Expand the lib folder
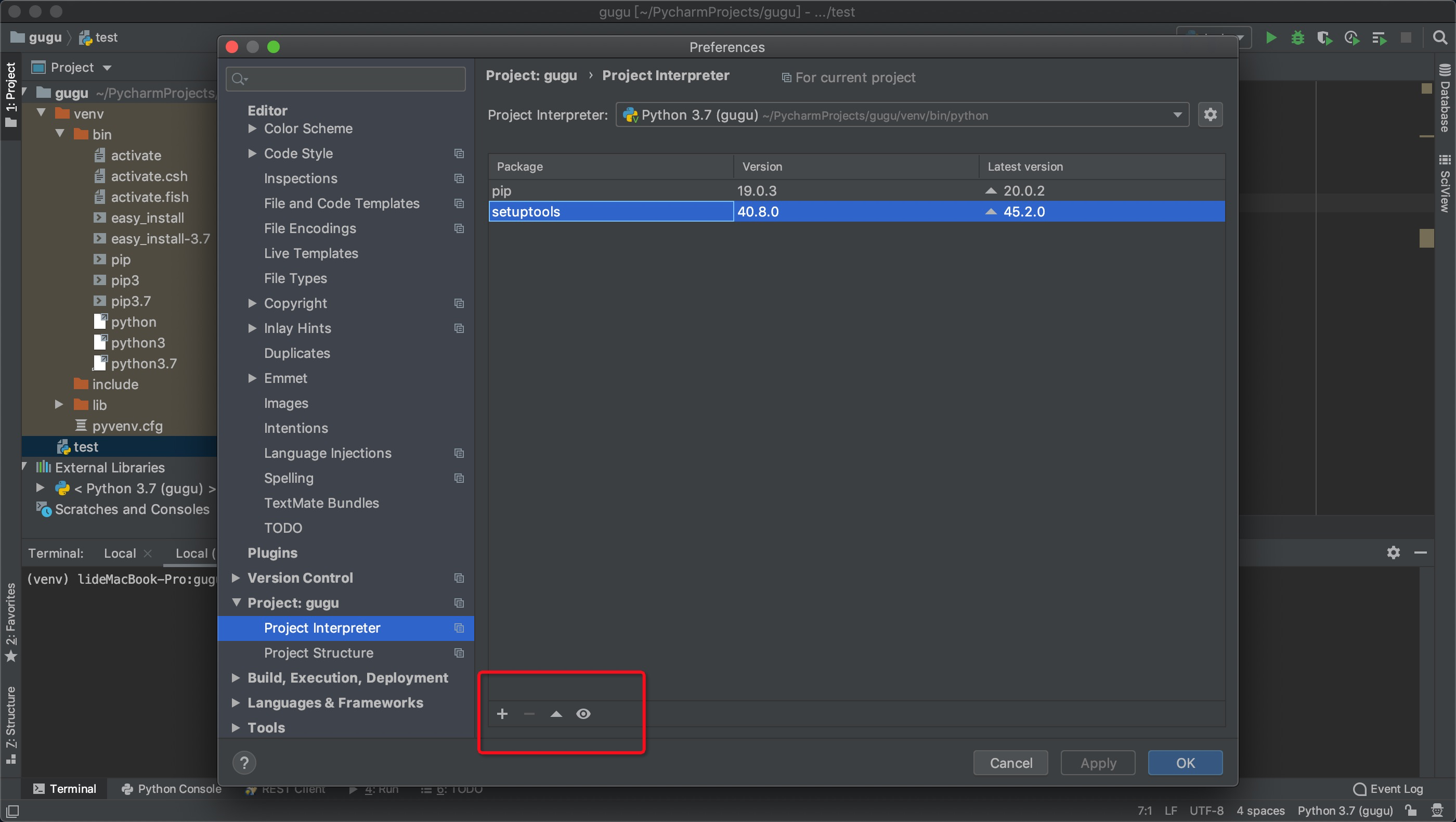This screenshot has height=822, width=1456. [59, 405]
